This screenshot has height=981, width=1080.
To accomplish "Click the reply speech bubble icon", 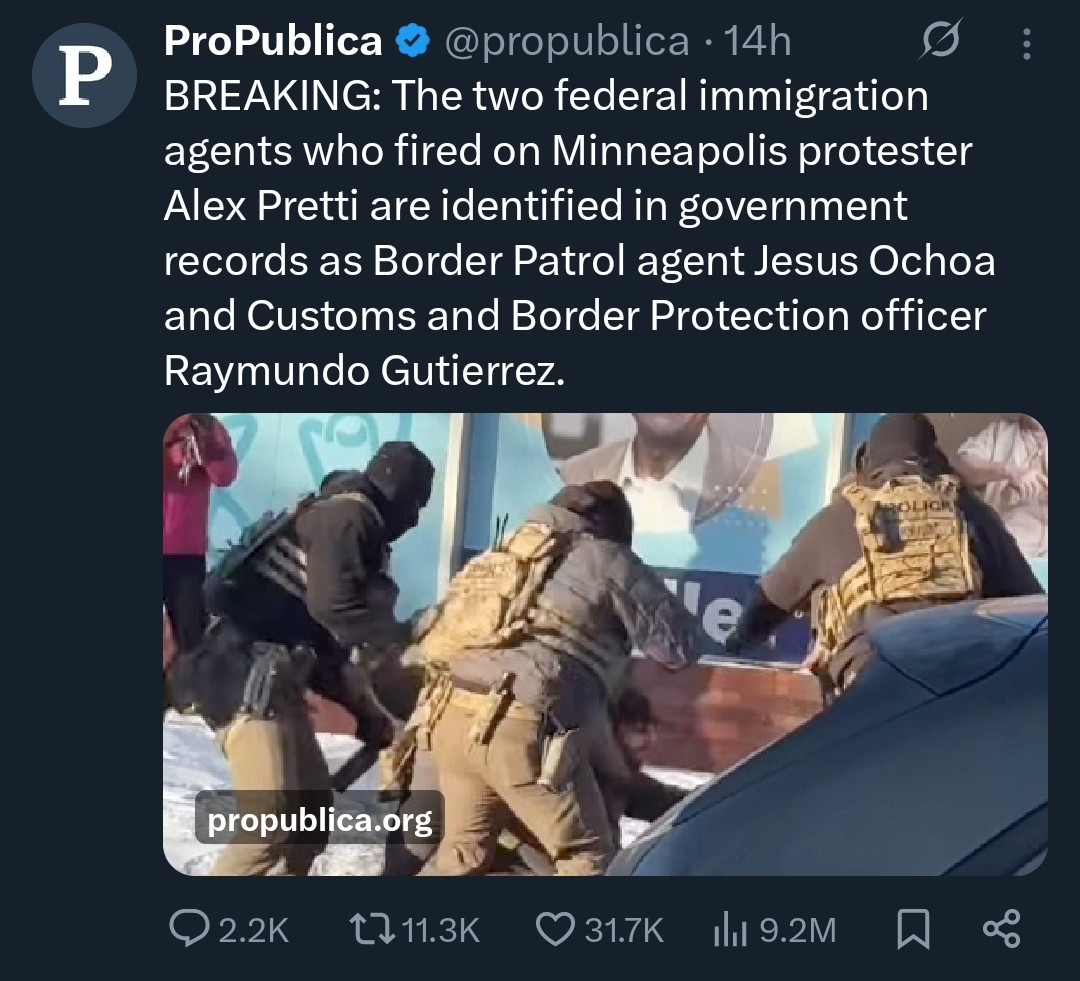I will click(189, 929).
